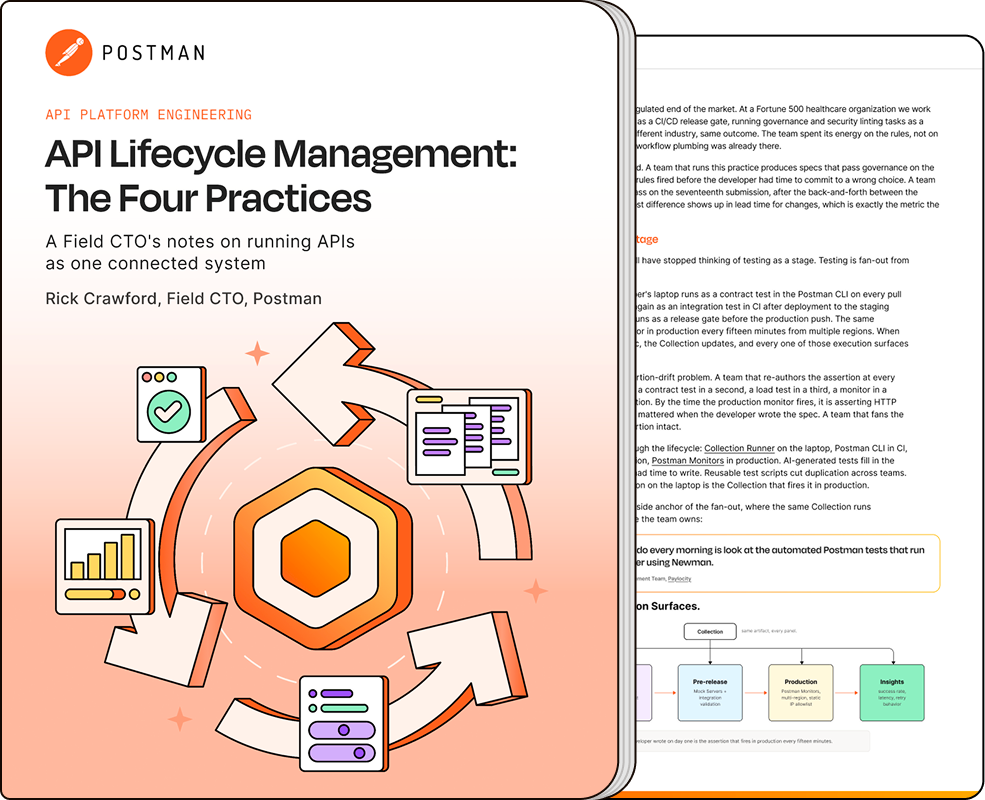
Task: Select the 'API PLATFORM ENGINEERING' label
Action: coord(148,114)
